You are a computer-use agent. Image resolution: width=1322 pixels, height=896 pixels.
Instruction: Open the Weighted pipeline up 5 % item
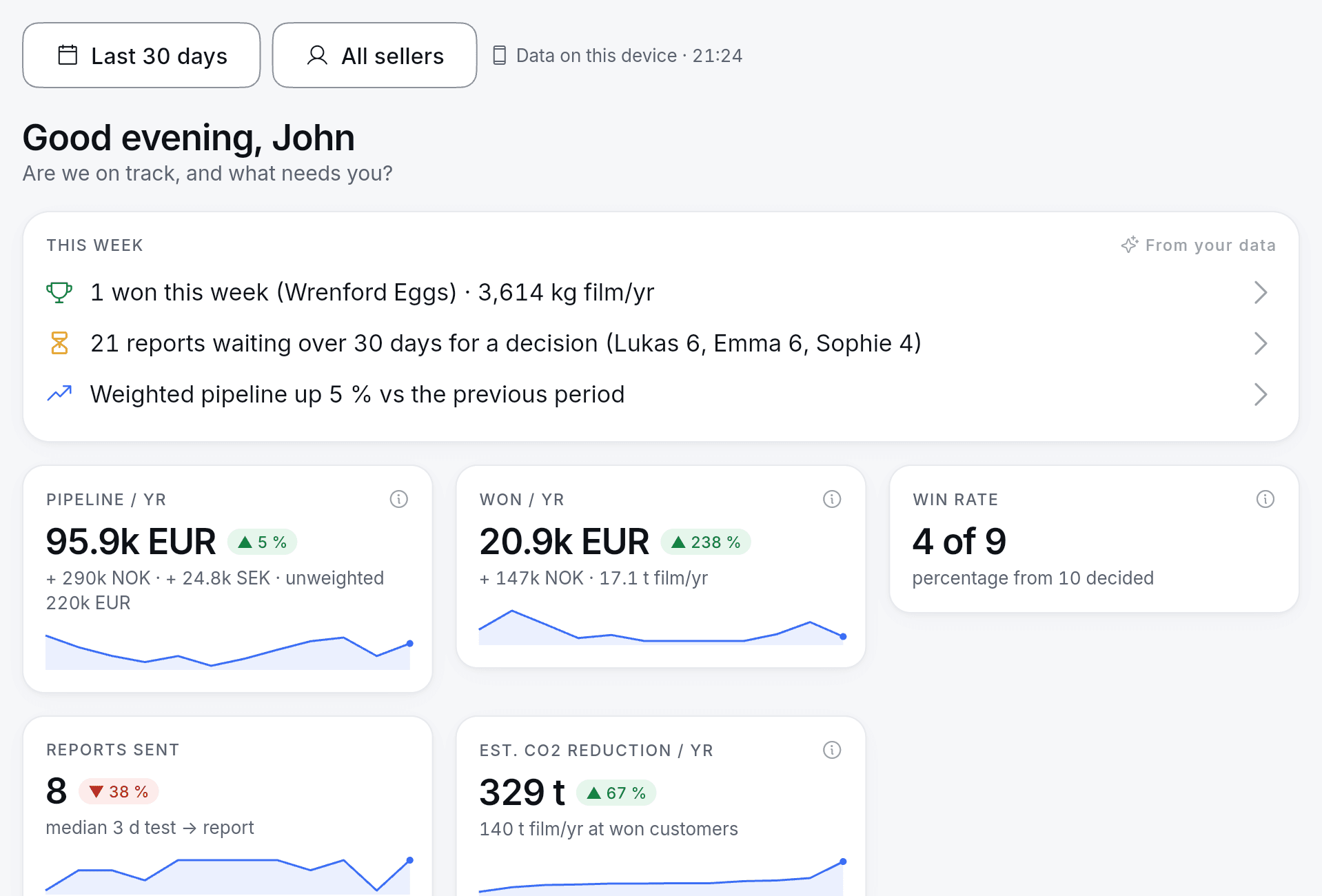click(x=660, y=394)
